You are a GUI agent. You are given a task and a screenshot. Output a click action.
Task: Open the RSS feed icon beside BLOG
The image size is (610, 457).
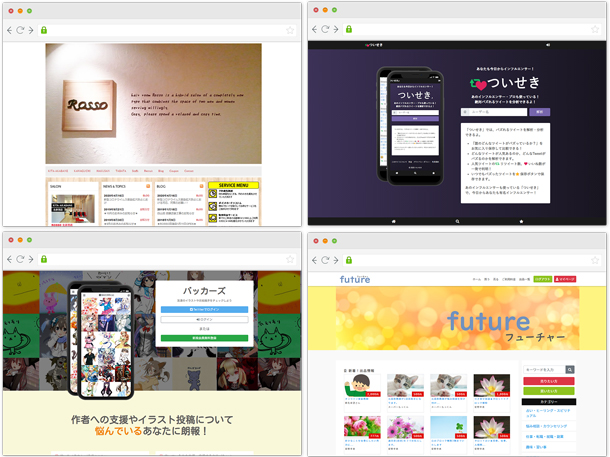click(x=202, y=186)
